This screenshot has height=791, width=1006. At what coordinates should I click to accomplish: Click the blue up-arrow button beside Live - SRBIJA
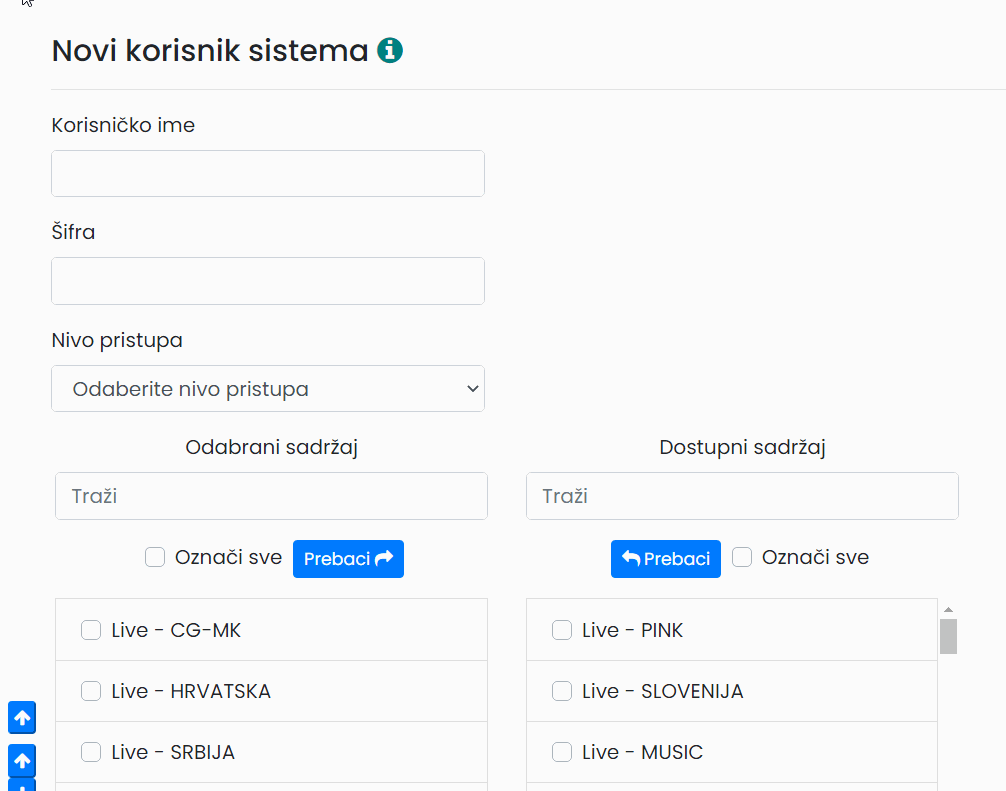tap(22, 760)
